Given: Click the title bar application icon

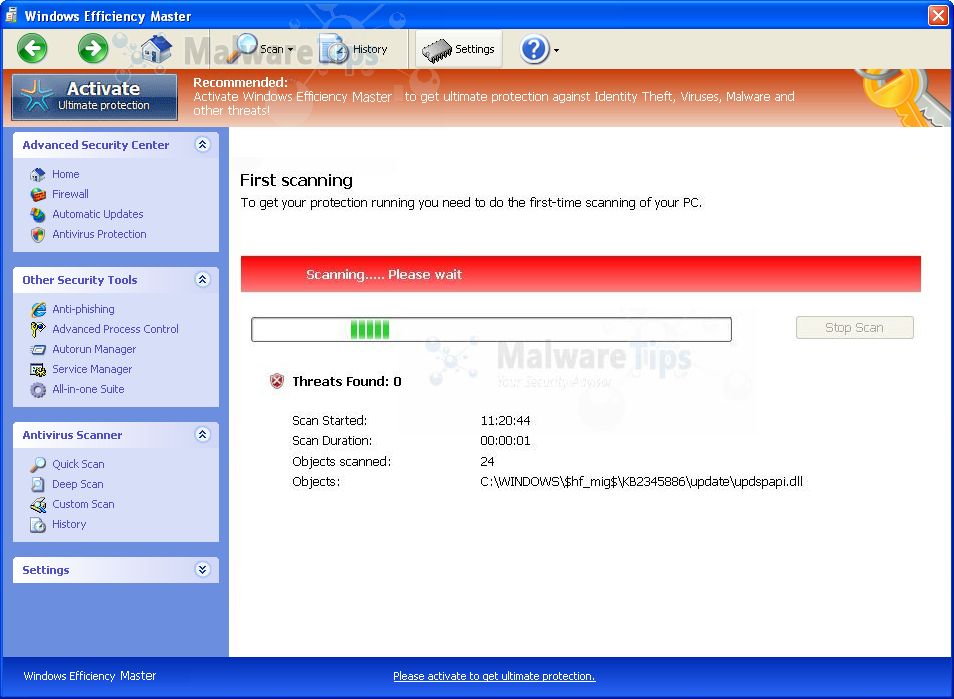Looking at the screenshot, I should click(x=11, y=15).
